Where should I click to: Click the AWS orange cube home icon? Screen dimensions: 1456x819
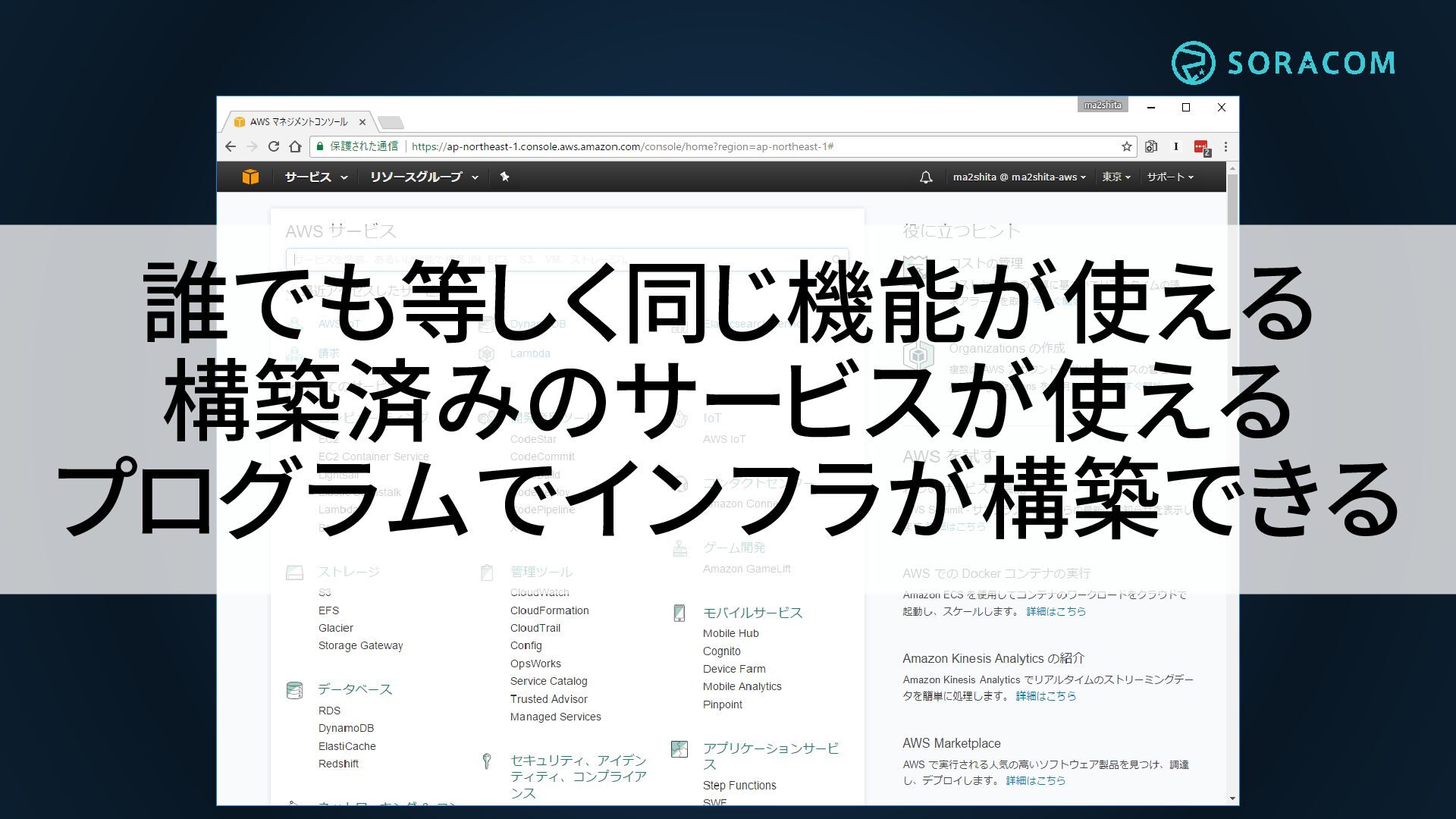tap(250, 177)
